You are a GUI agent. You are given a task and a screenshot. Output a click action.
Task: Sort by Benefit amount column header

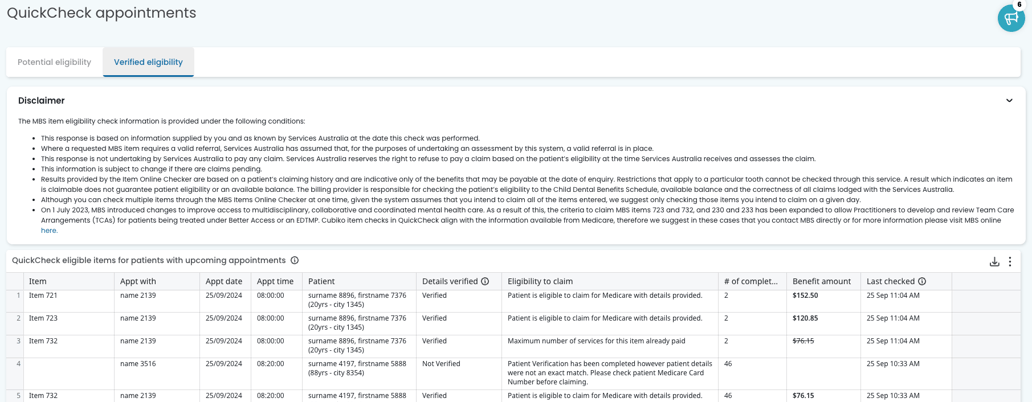point(821,282)
